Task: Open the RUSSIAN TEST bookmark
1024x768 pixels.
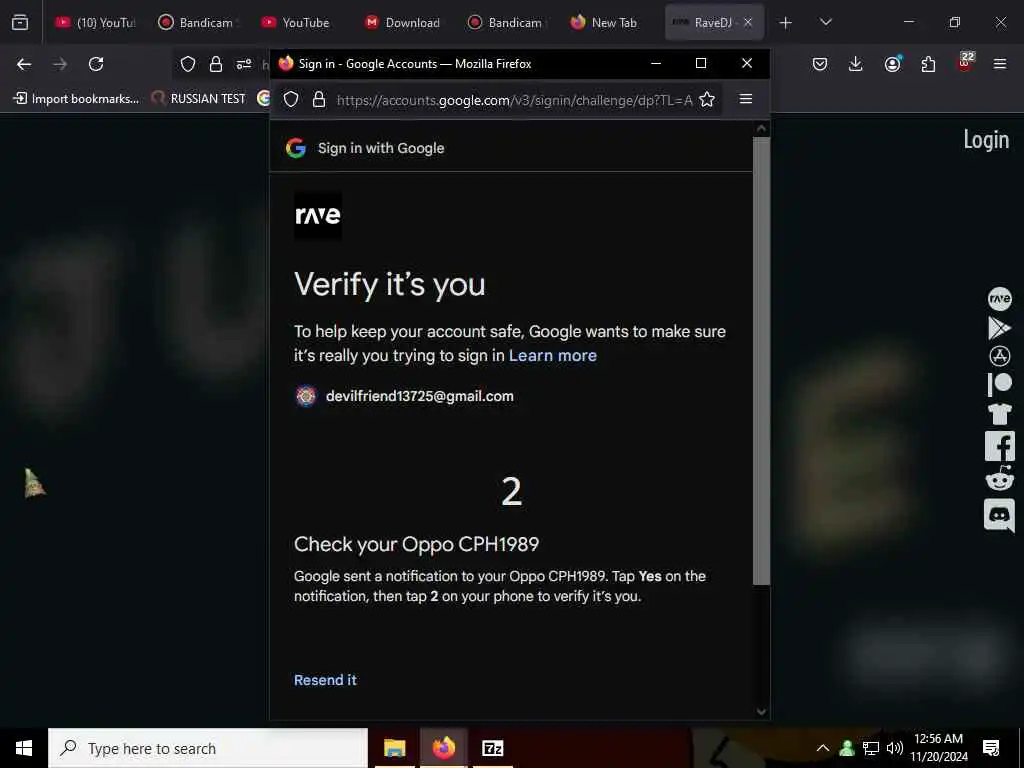Action: [199, 99]
